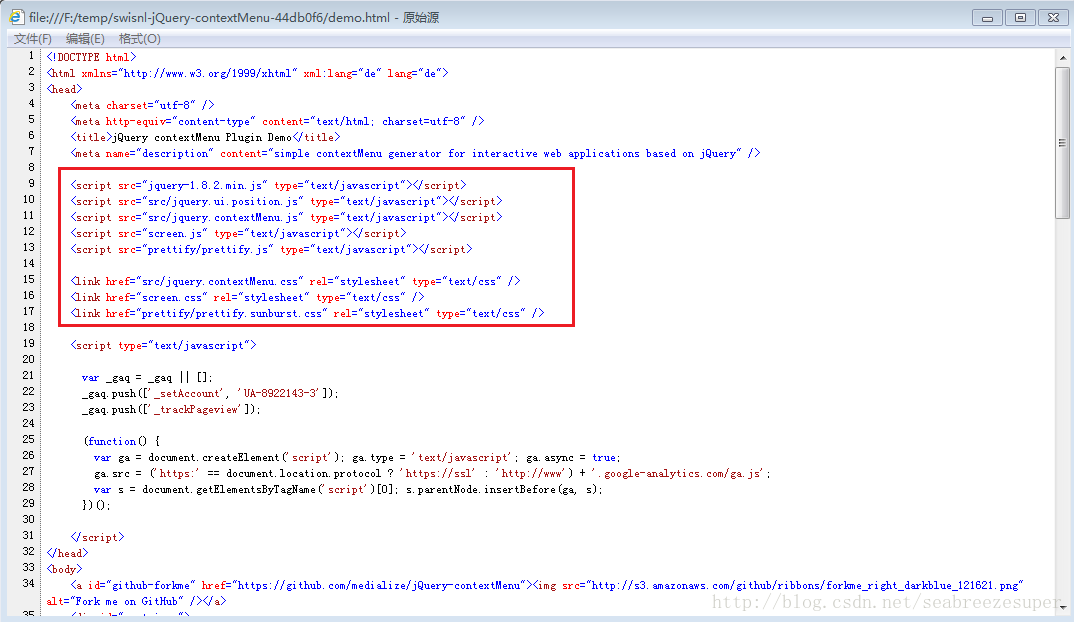Click the (function() { line

click(122, 442)
